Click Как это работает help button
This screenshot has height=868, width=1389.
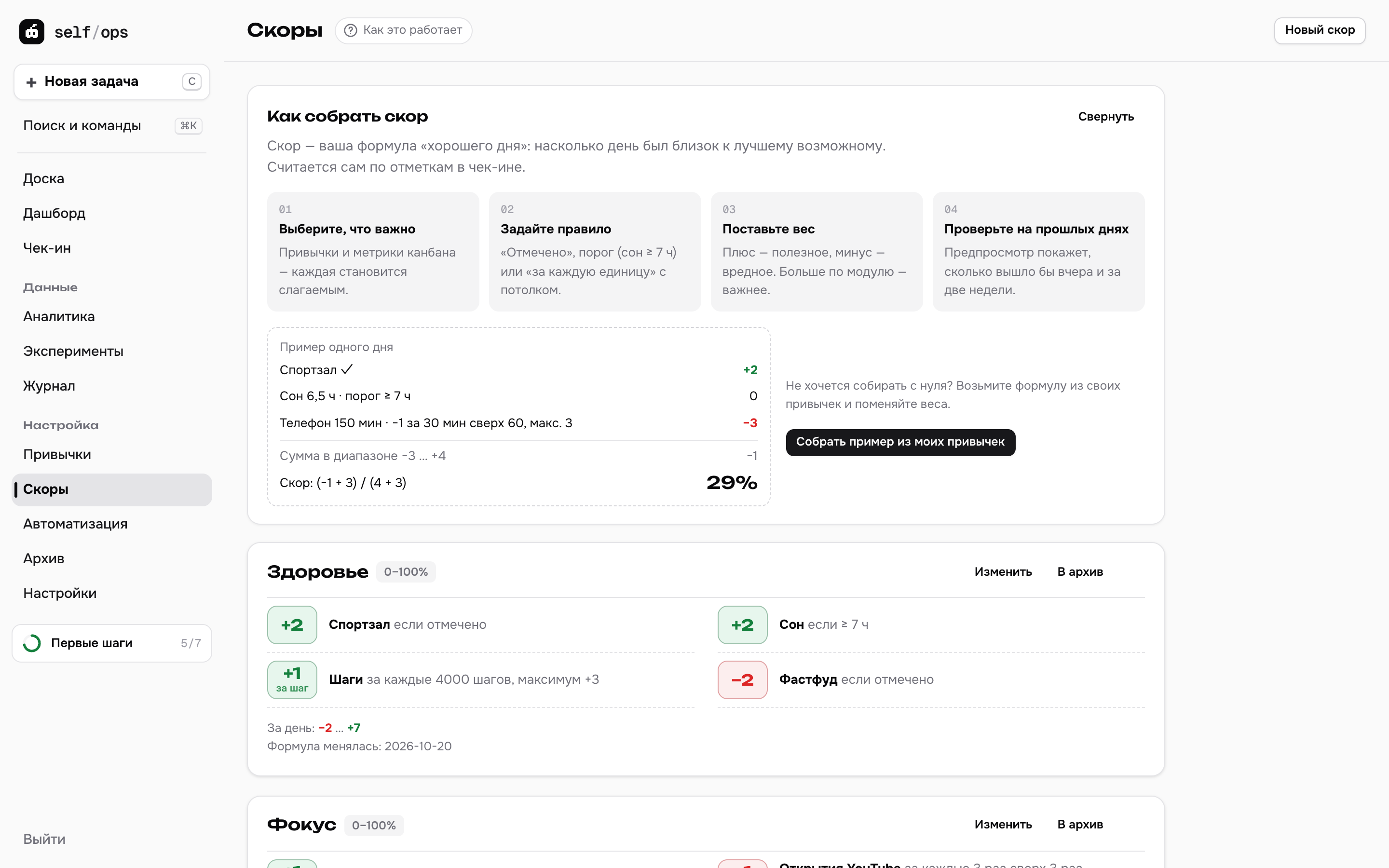point(404,30)
